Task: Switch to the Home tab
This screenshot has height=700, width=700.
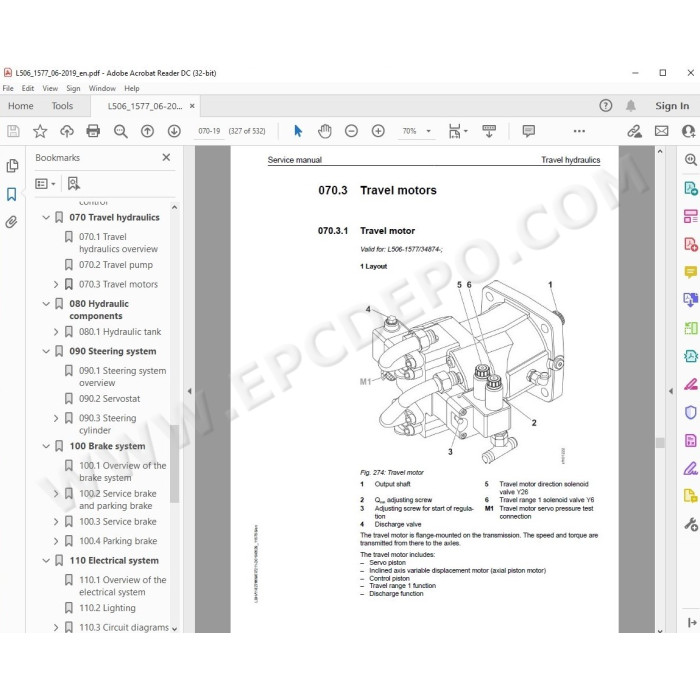Action: click(21, 106)
